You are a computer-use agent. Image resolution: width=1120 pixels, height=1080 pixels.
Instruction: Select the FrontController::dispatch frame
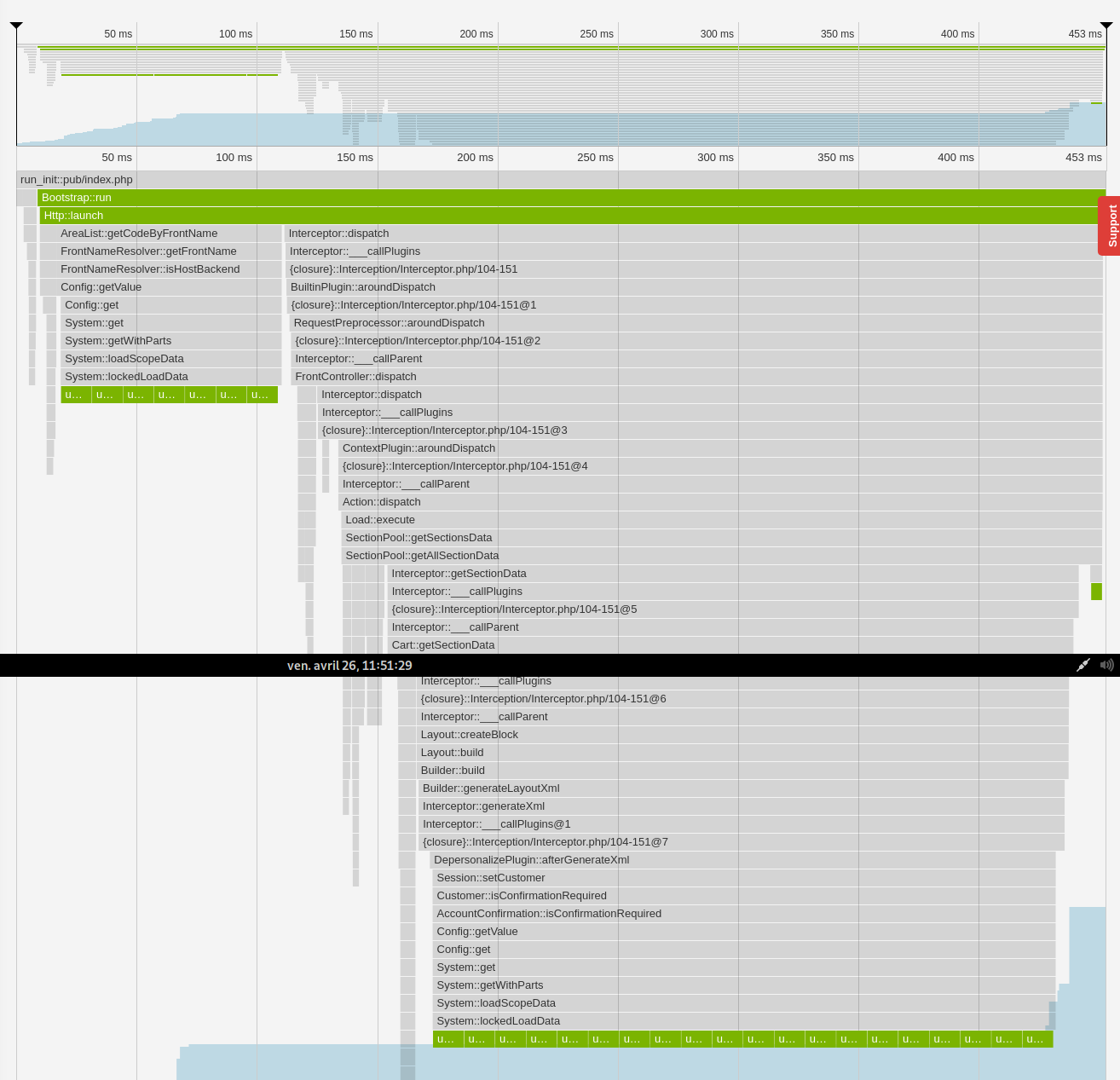pos(355,376)
